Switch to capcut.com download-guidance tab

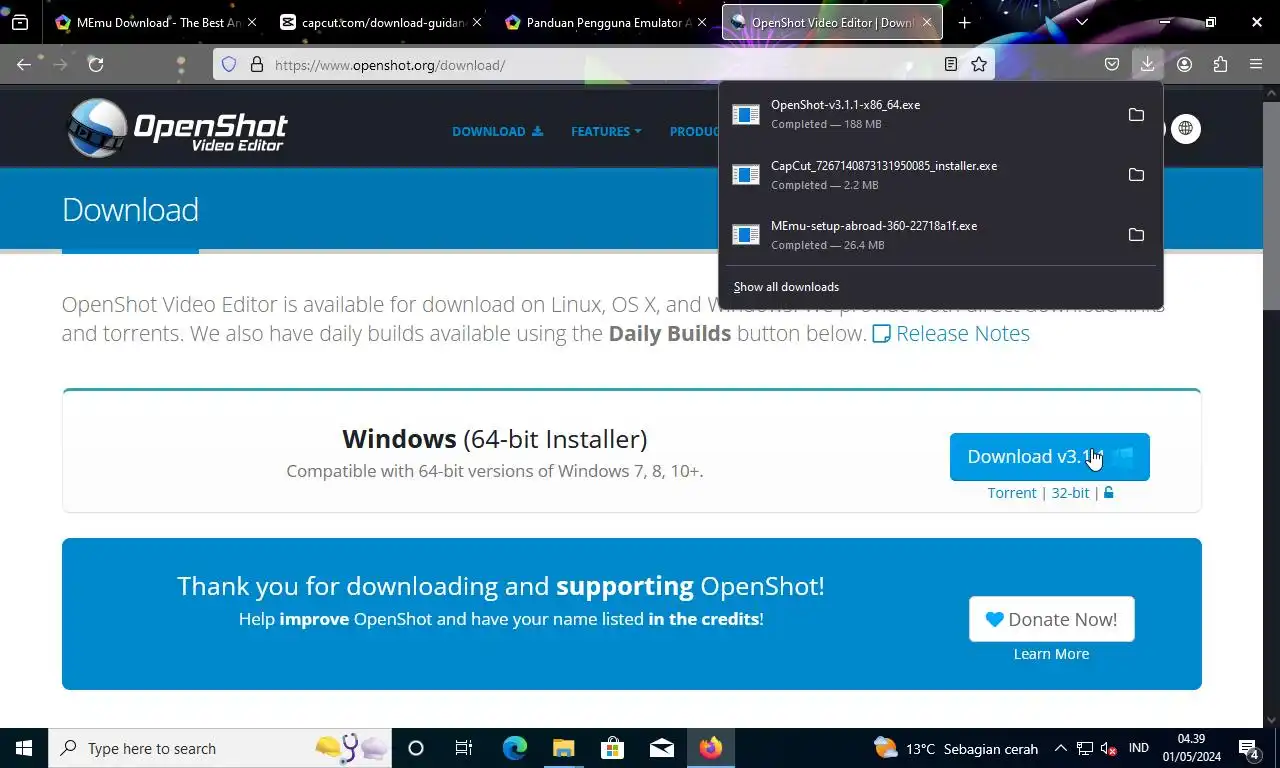[x=372, y=22]
